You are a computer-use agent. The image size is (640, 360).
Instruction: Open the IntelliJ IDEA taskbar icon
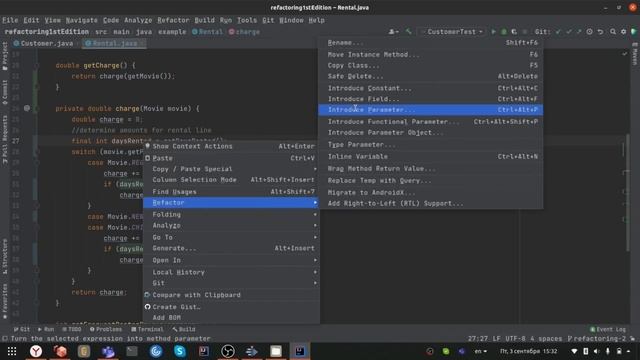click(x=300, y=351)
